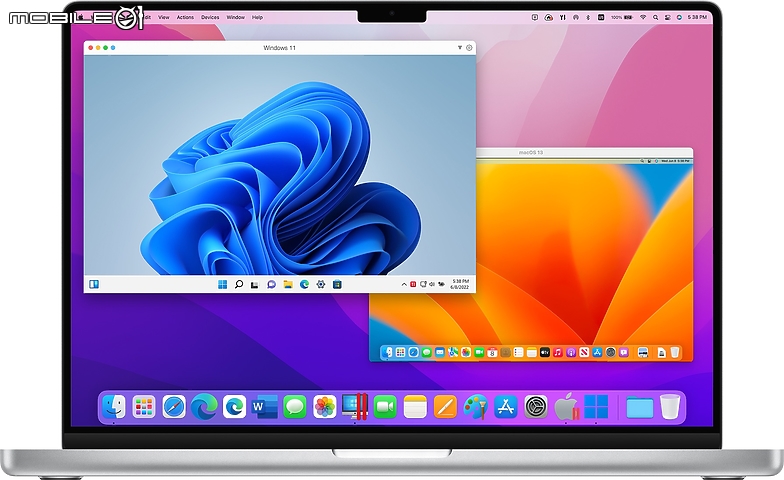Launch Safari from the main Dock
Screen dimensions: 784x480
(174, 406)
